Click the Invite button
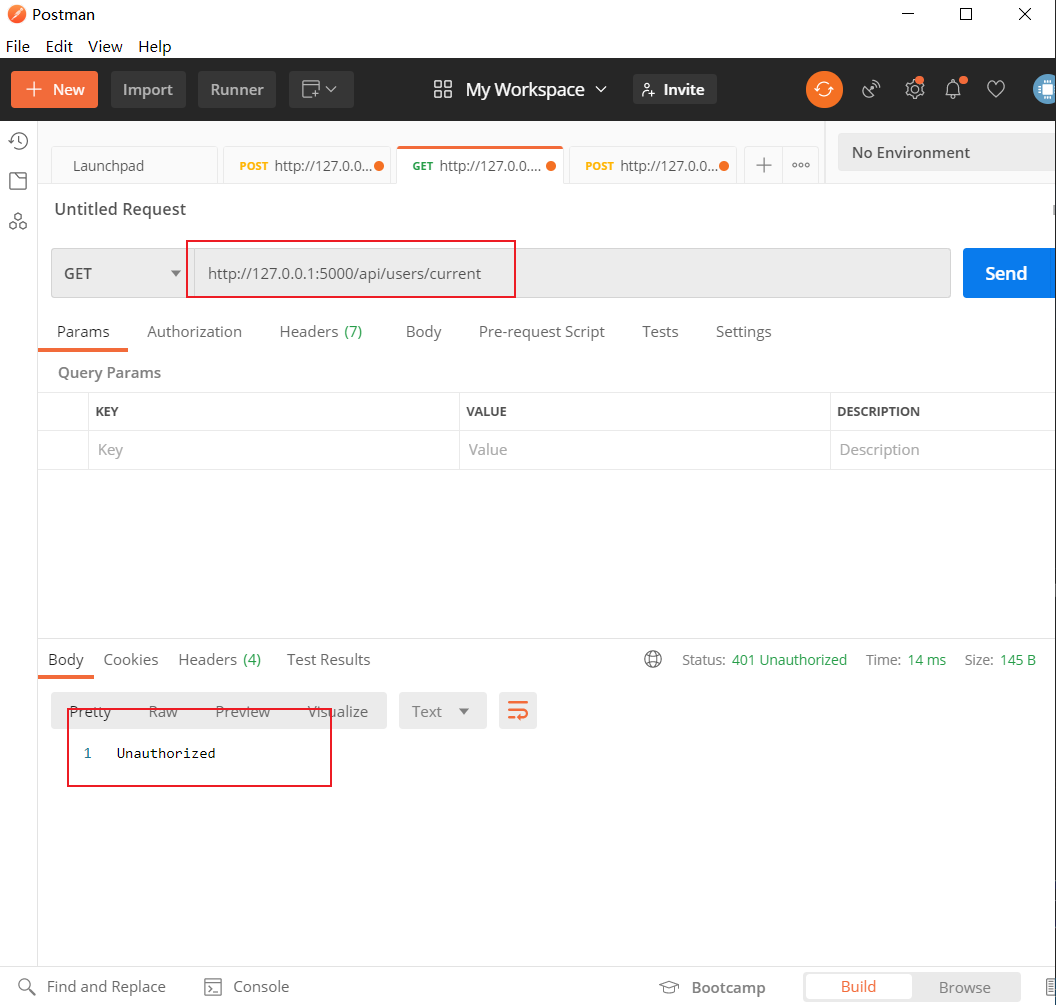Viewport: 1056px width, 1005px height. pyautogui.click(x=674, y=90)
